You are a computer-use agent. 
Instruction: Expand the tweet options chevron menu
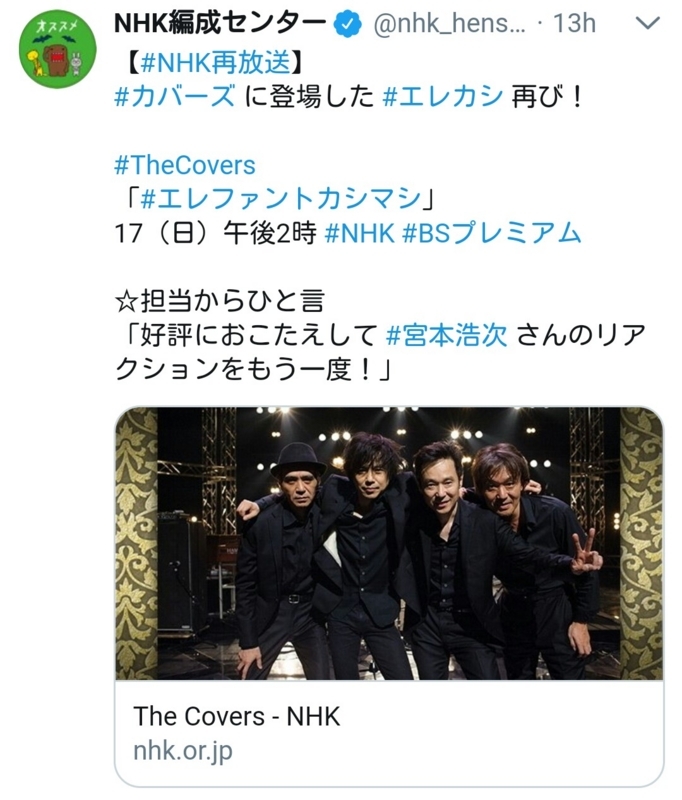pos(648,23)
